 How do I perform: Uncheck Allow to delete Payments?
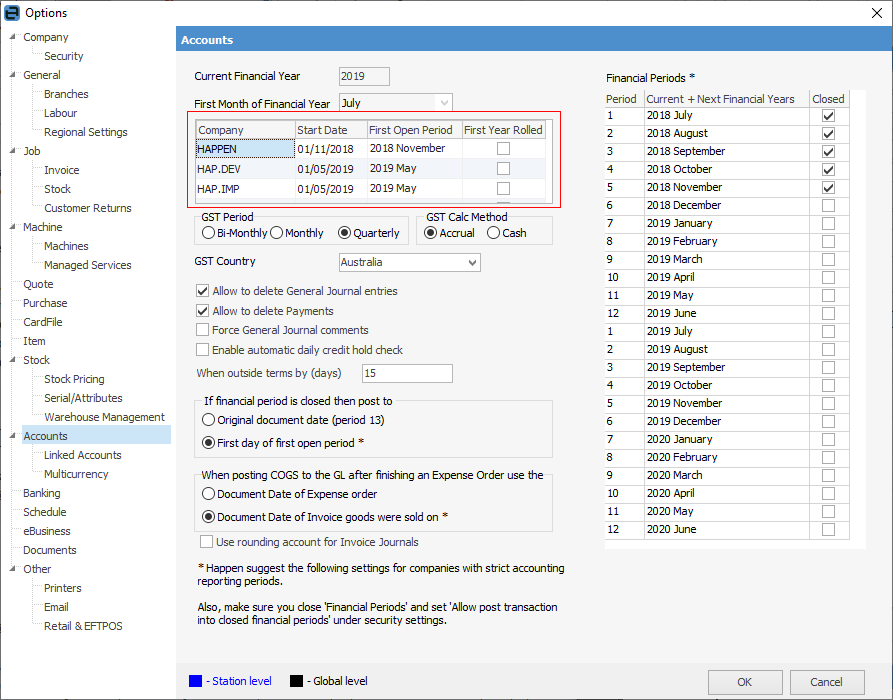201,311
